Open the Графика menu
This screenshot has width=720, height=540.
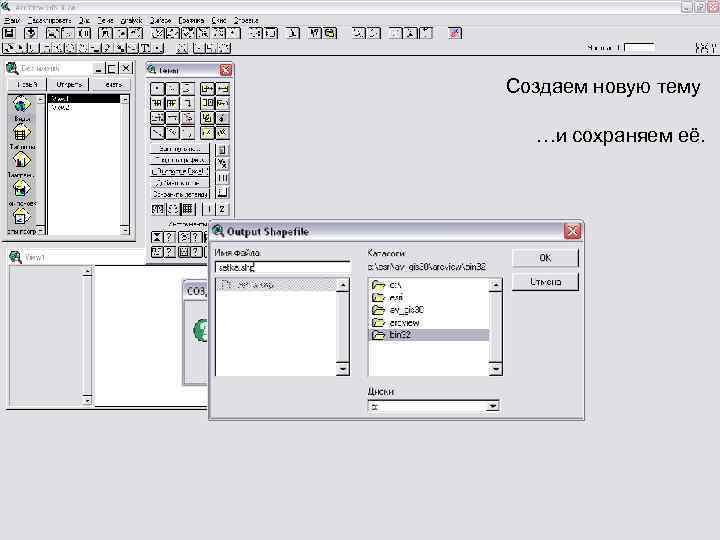tap(191, 20)
